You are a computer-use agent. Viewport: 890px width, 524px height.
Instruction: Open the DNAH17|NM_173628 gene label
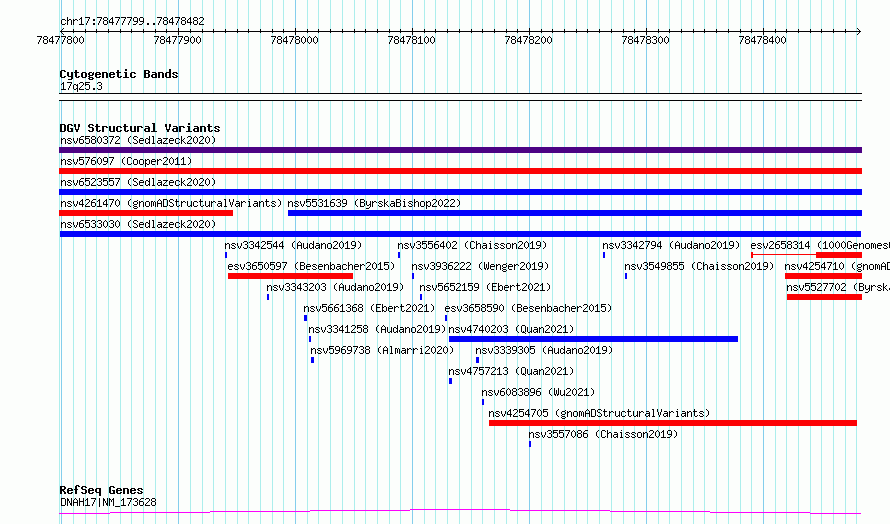(108, 502)
